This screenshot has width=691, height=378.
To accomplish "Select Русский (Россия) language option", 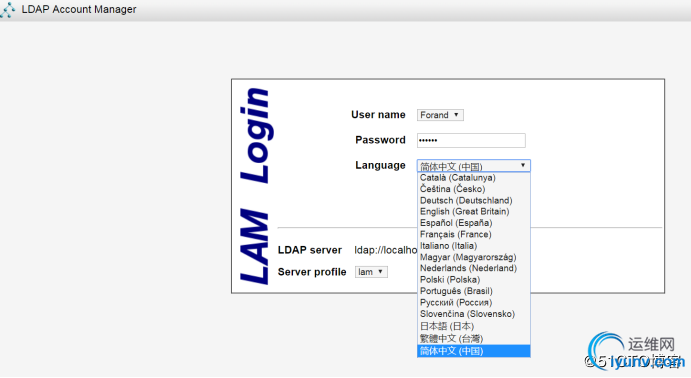I will 473,303.
